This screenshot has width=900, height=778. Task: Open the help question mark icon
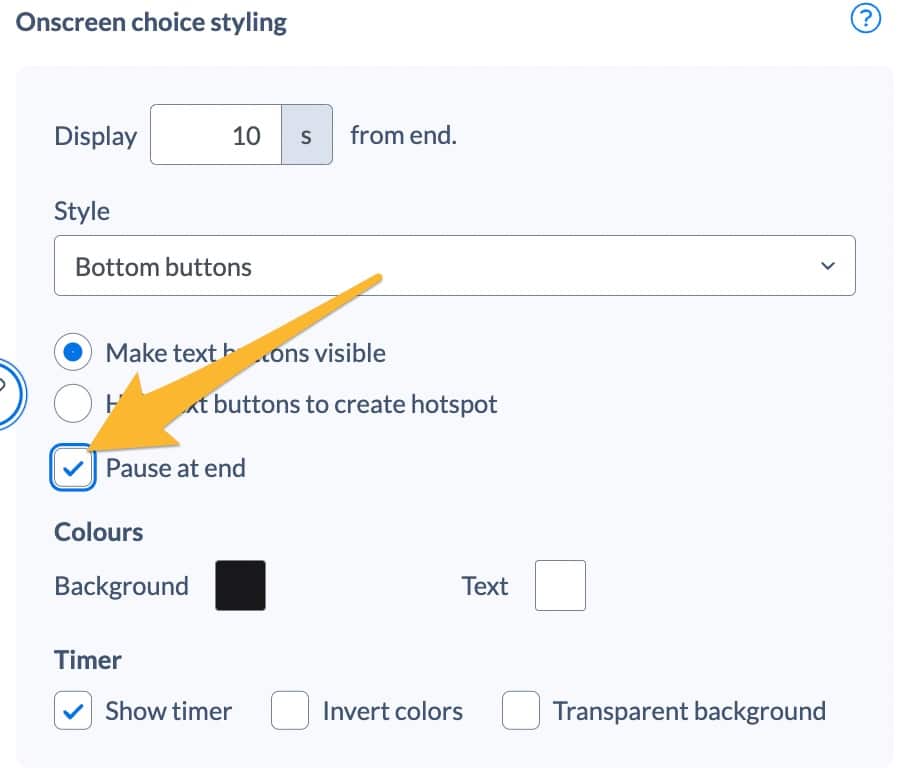point(865,19)
